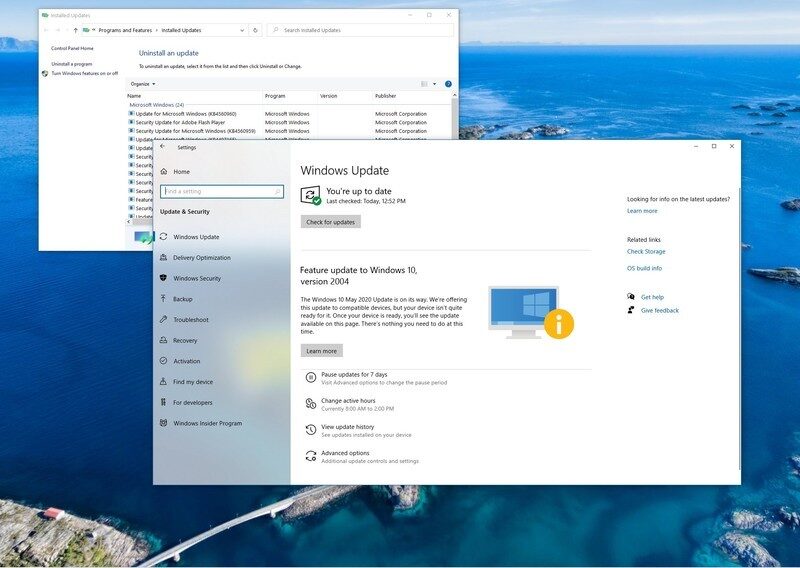Screen dimensions: 800x568
Task: Select Update for Microsoft Windows (KB4560960)
Action: [x=186, y=114]
